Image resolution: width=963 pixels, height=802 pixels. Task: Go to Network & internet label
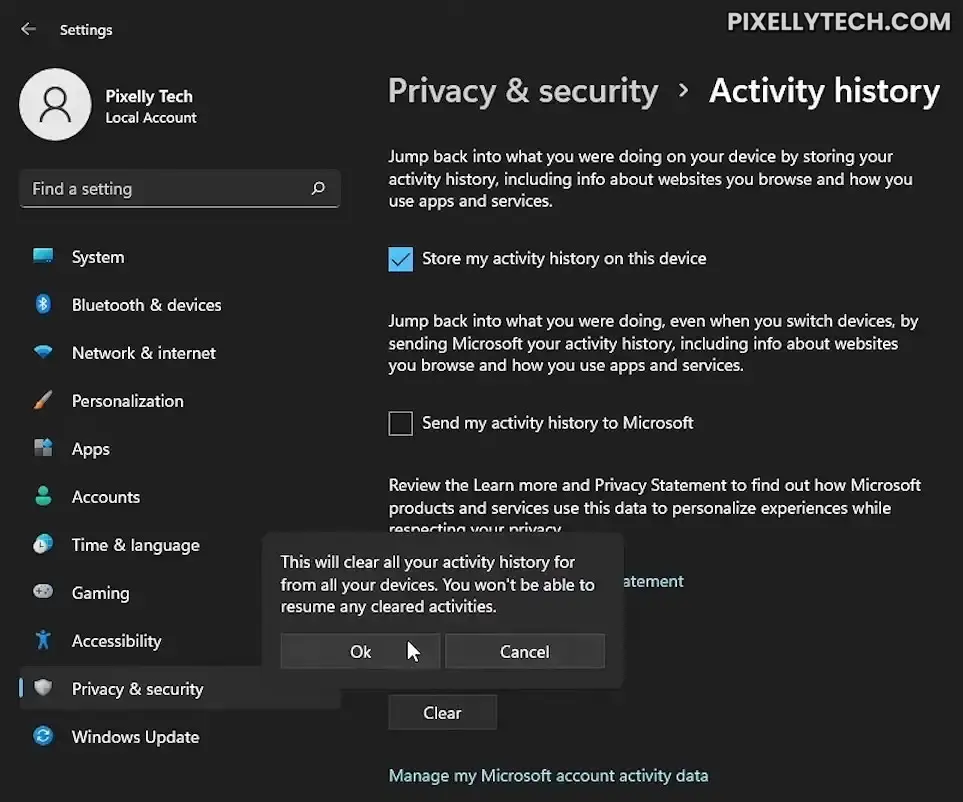tap(144, 353)
